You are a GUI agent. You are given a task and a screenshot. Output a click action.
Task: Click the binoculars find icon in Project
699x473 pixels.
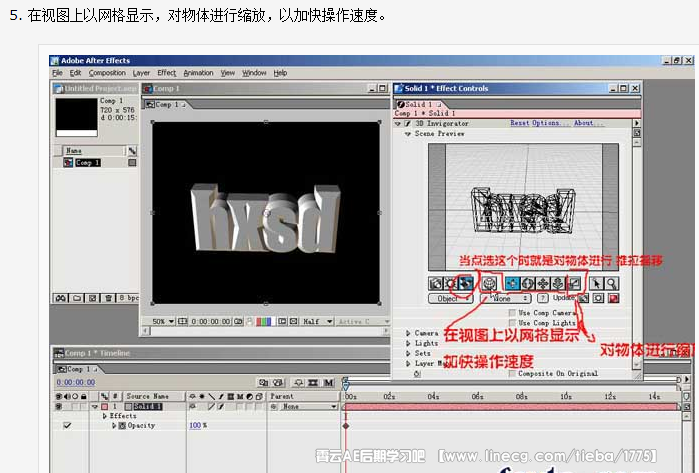coord(61,298)
